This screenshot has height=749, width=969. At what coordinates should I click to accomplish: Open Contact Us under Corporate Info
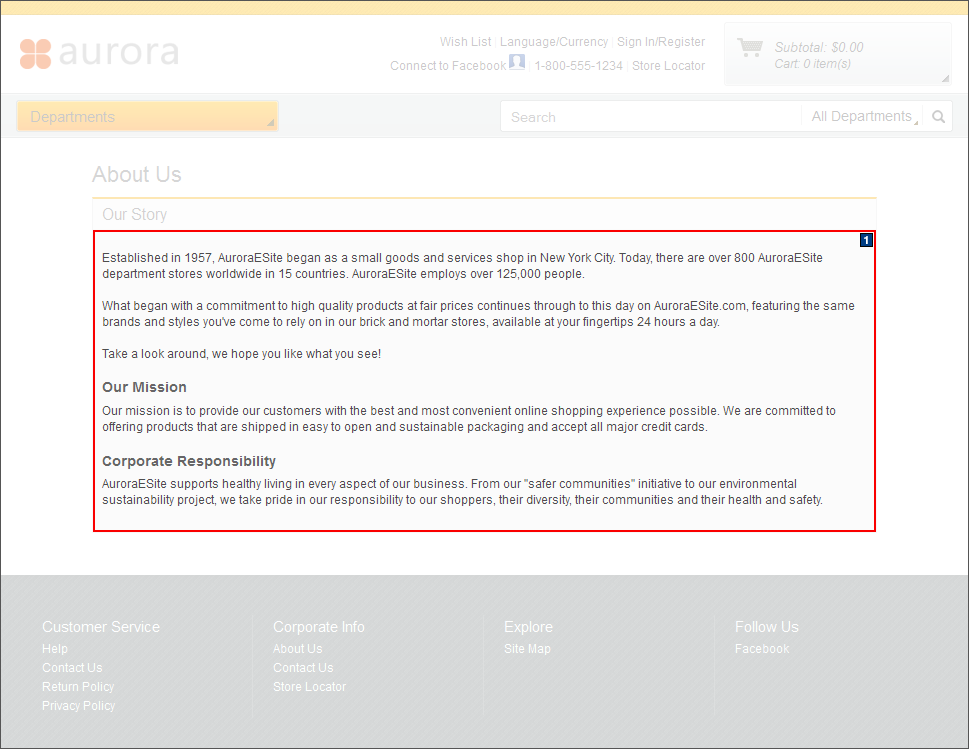point(303,667)
